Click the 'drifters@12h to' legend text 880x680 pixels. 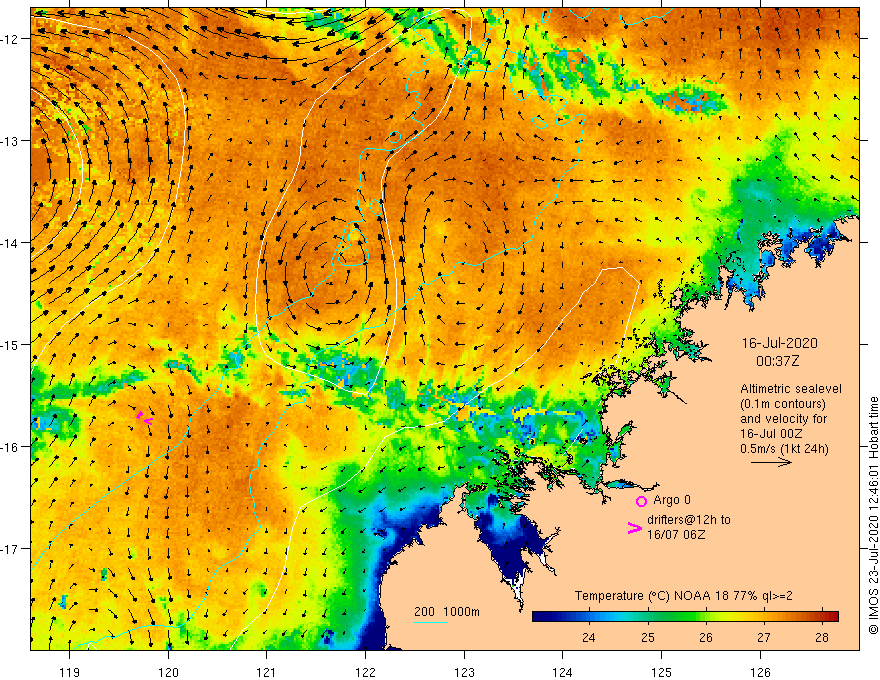[x=689, y=520]
